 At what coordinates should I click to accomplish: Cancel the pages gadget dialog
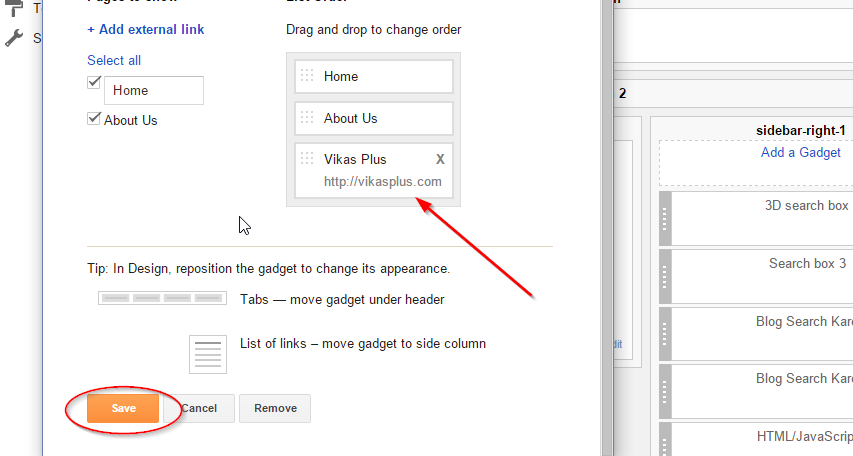[199, 409]
